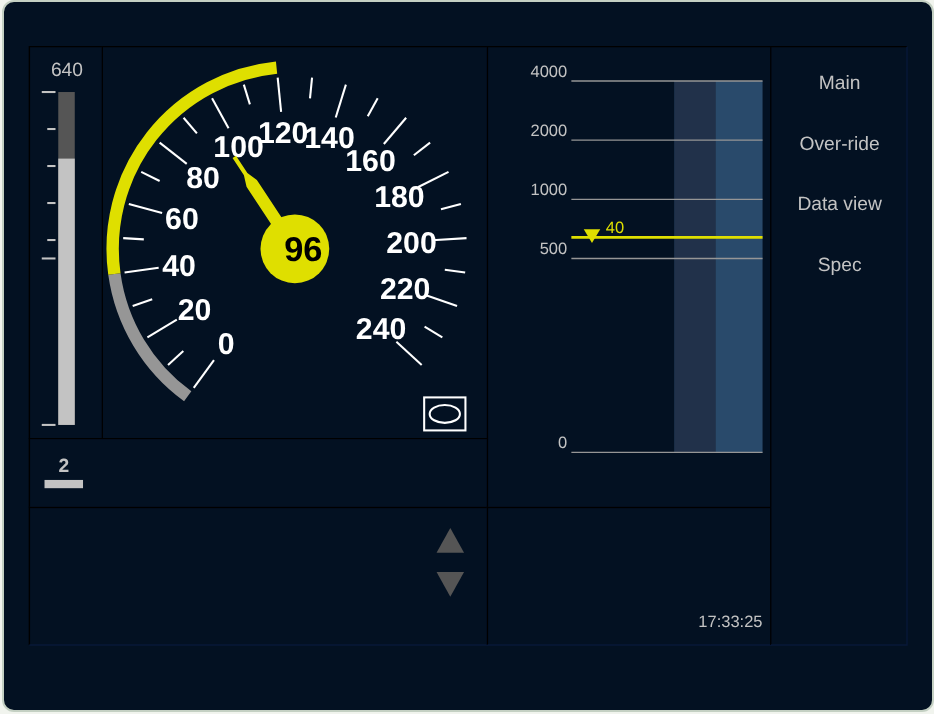Click the 60 speed dial number

182,219
